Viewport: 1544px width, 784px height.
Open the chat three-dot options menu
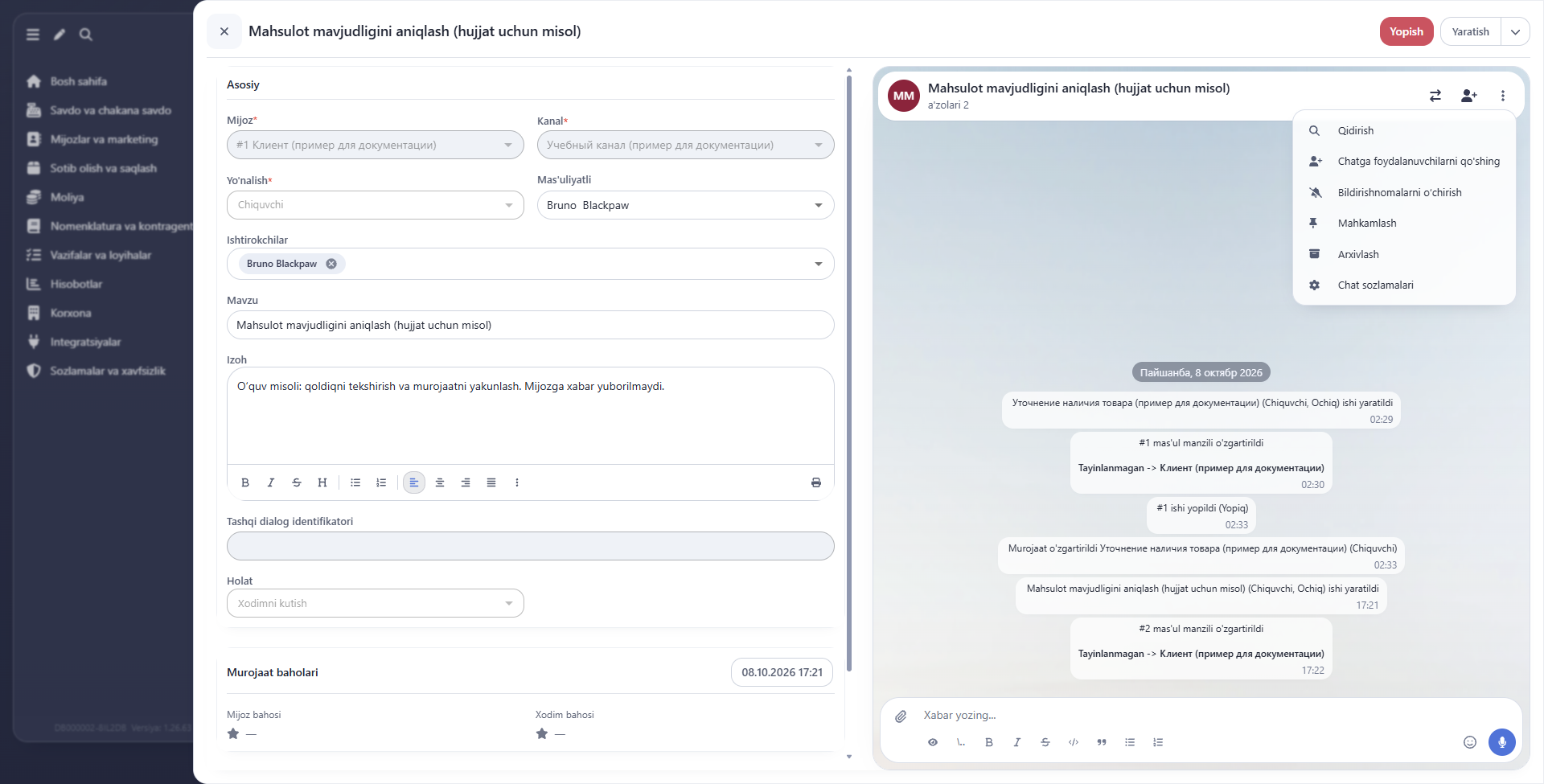point(1503,96)
